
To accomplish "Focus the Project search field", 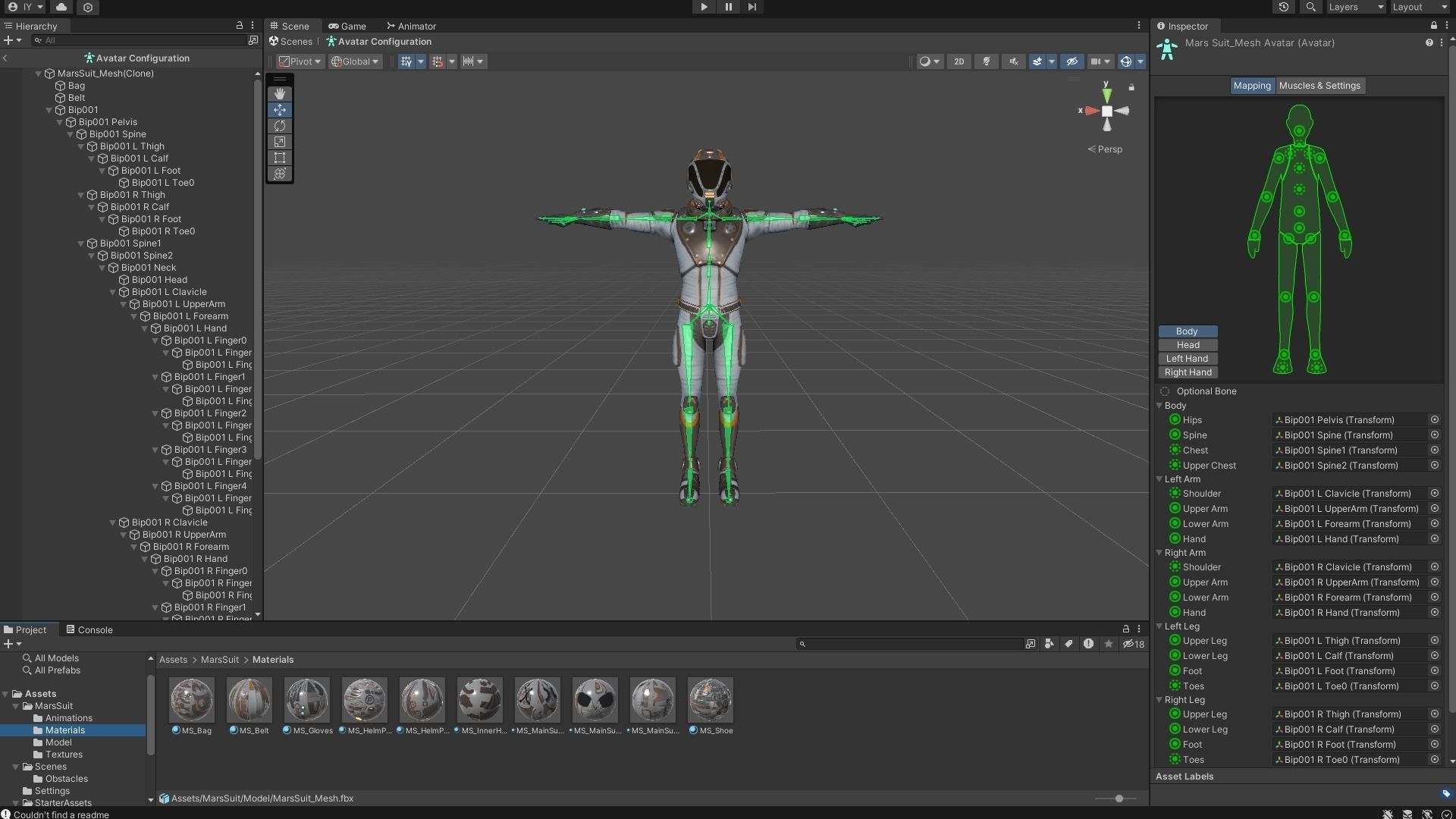I will (910, 644).
